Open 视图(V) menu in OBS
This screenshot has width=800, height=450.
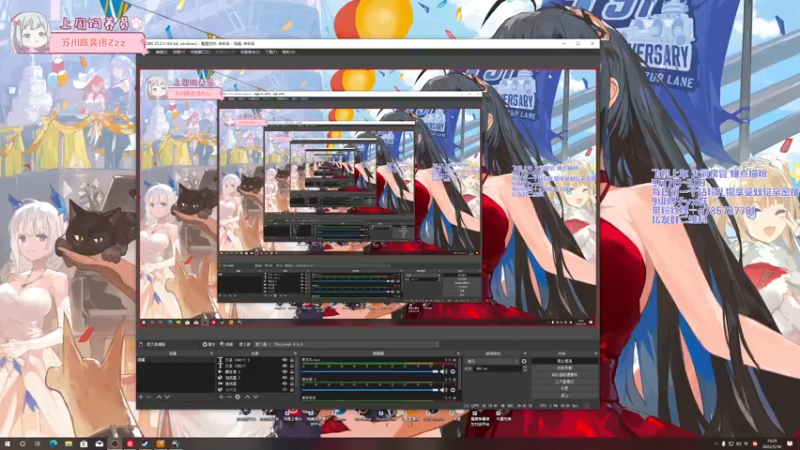[x=179, y=52]
